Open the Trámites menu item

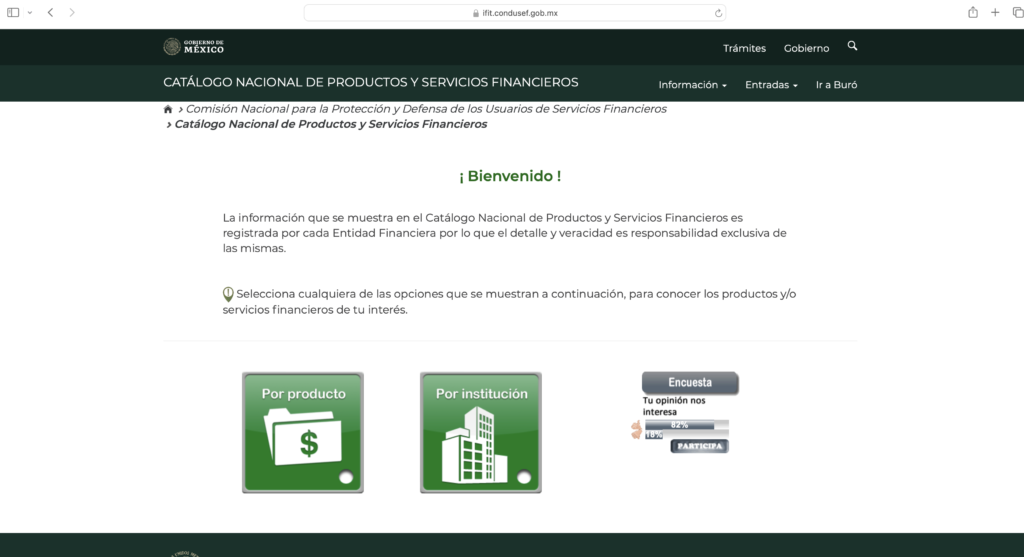[x=744, y=48]
